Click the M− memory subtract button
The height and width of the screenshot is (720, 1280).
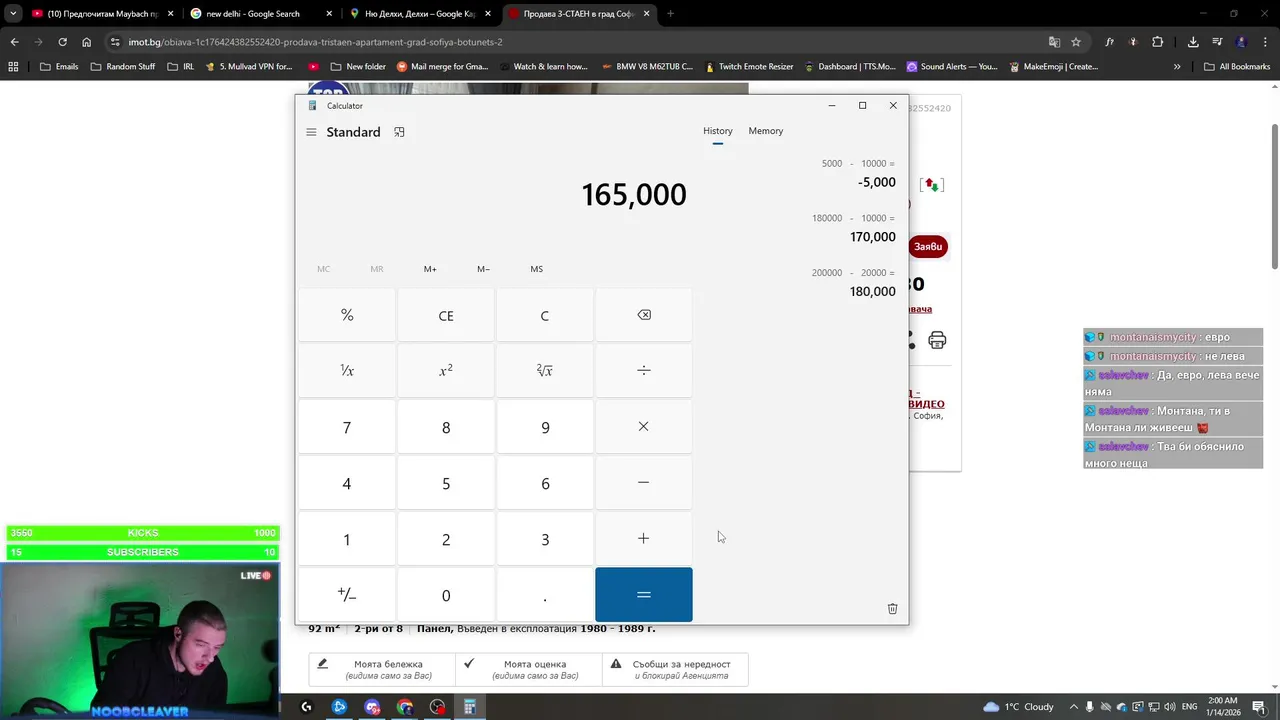[483, 269]
